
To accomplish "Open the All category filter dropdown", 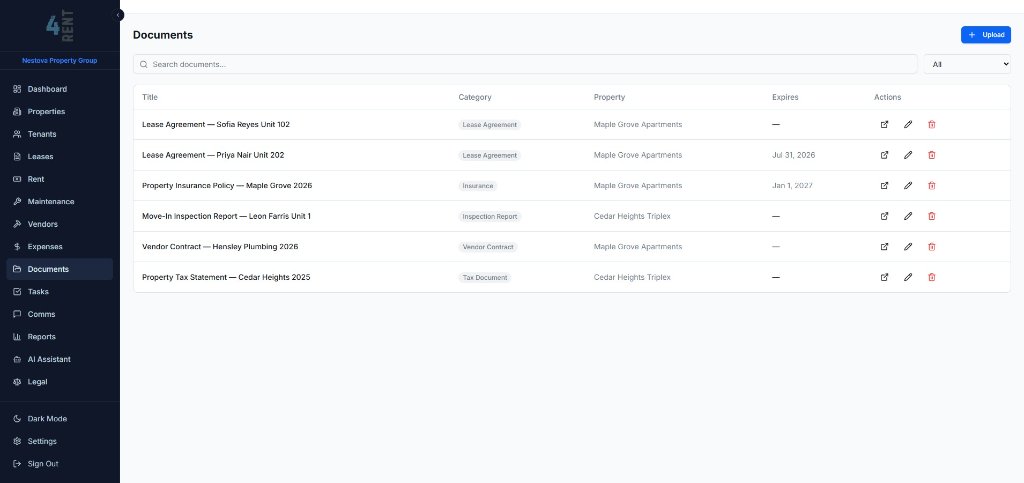I will click(x=967, y=65).
